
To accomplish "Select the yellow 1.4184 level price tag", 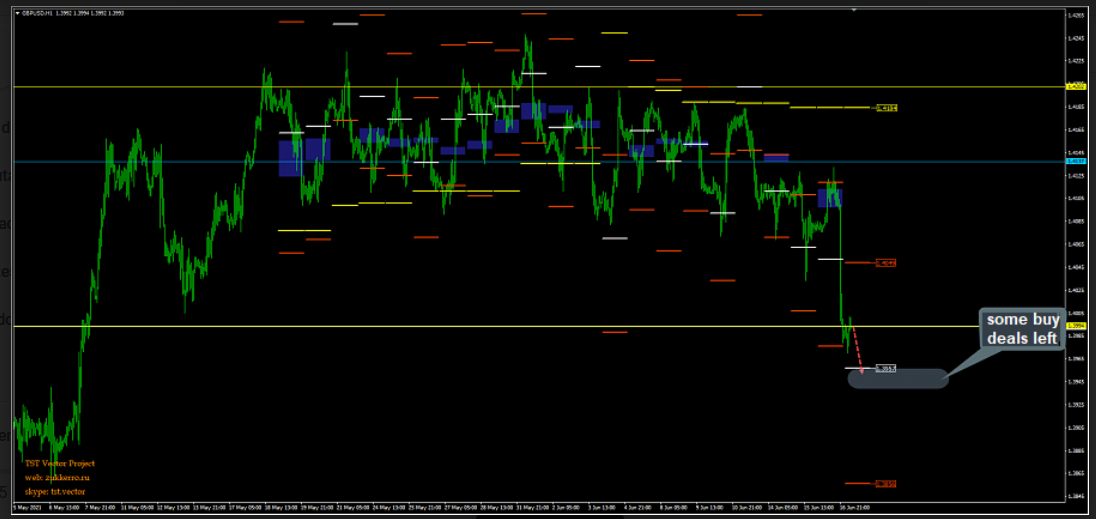I will 886,108.
